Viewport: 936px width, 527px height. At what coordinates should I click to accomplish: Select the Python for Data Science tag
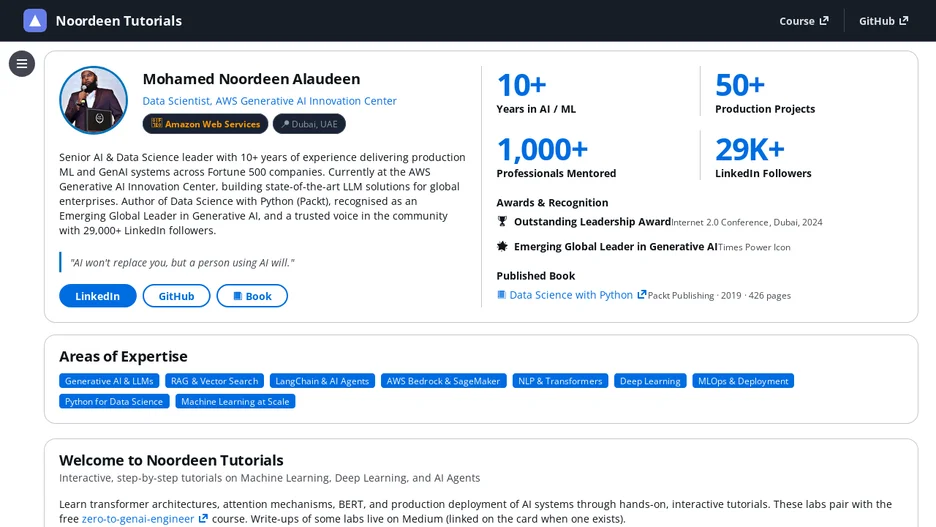coord(114,402)
